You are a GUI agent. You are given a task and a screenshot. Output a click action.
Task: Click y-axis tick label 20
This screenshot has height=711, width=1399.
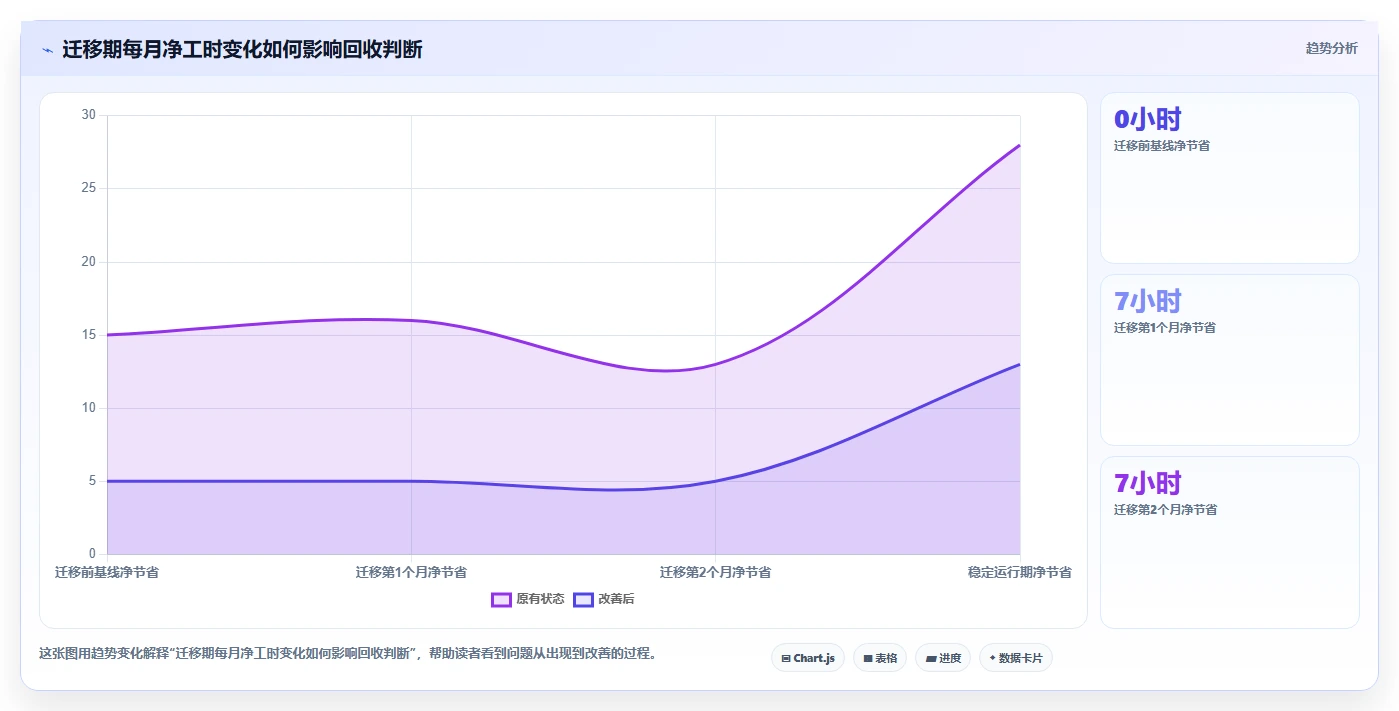click(89, 262)
